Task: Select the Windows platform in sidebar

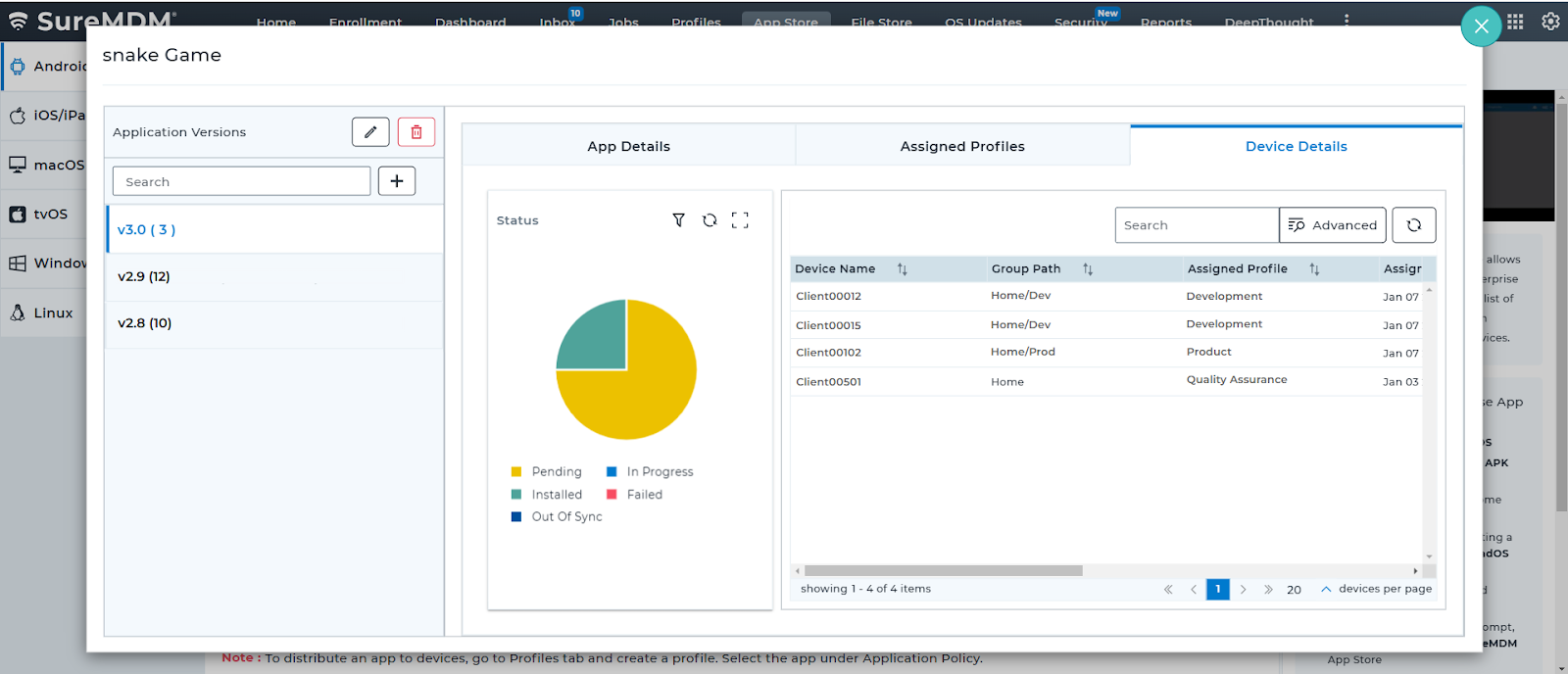Action: click(45, 264)
